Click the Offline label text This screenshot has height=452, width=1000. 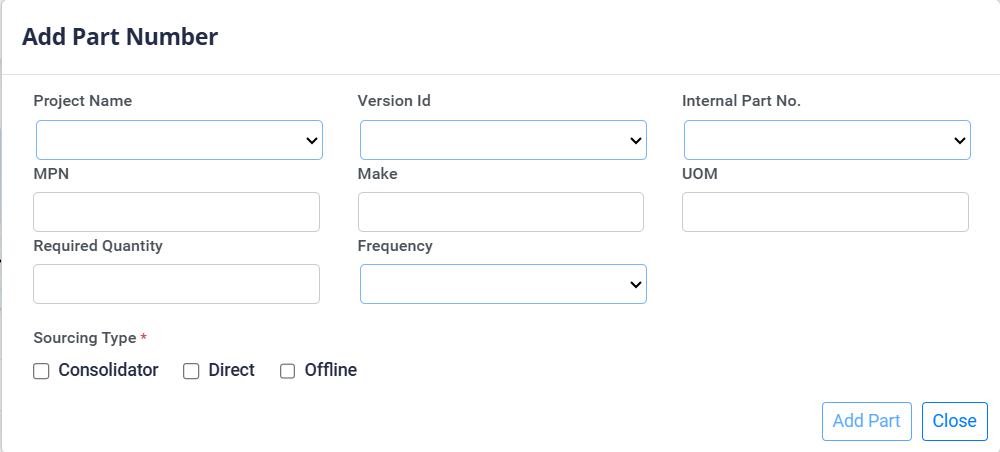pyautogui.click(x=330, y=370)
